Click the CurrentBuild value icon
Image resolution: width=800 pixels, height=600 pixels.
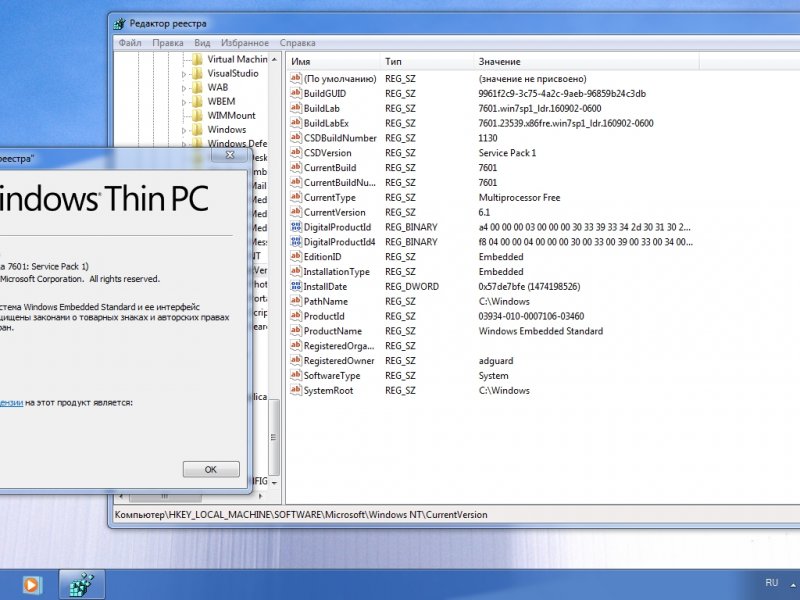296,167
